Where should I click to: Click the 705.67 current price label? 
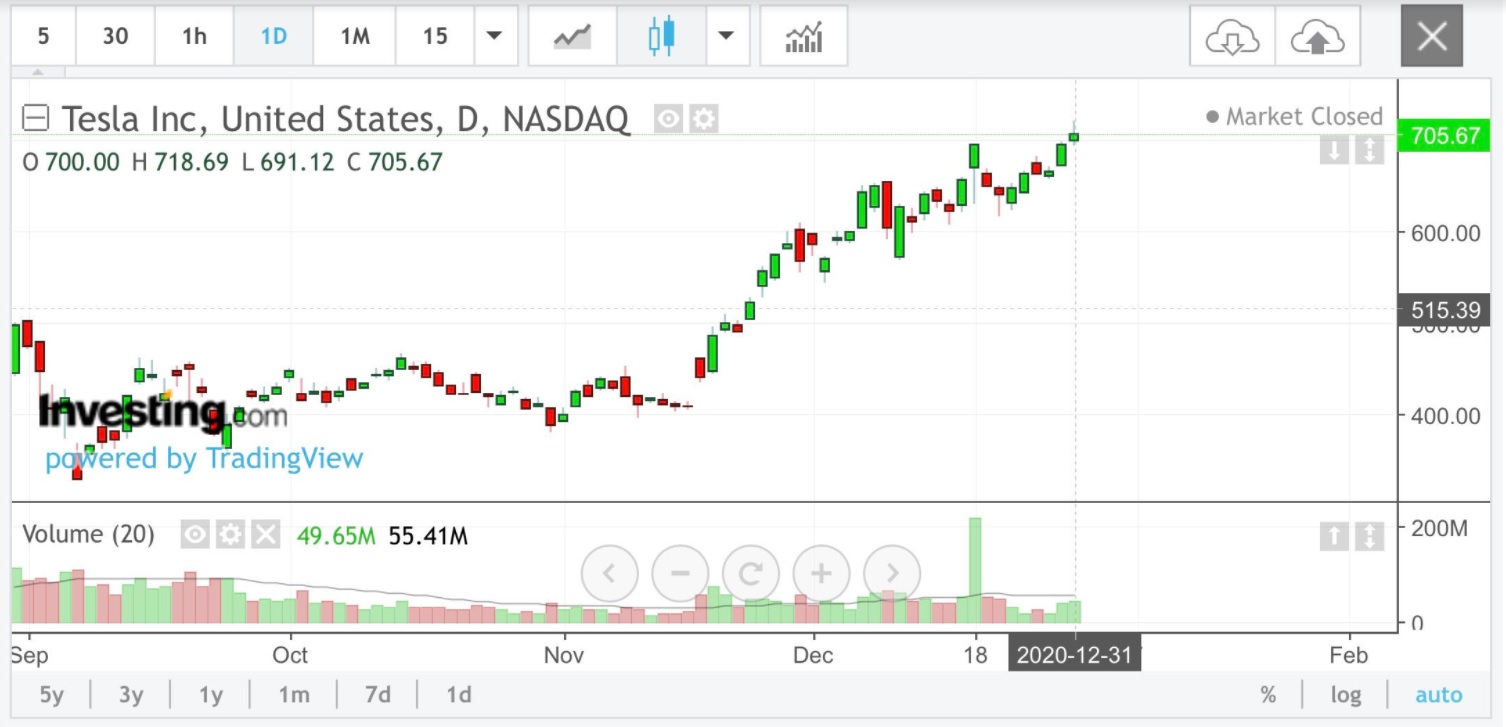tap(1445, 135)
